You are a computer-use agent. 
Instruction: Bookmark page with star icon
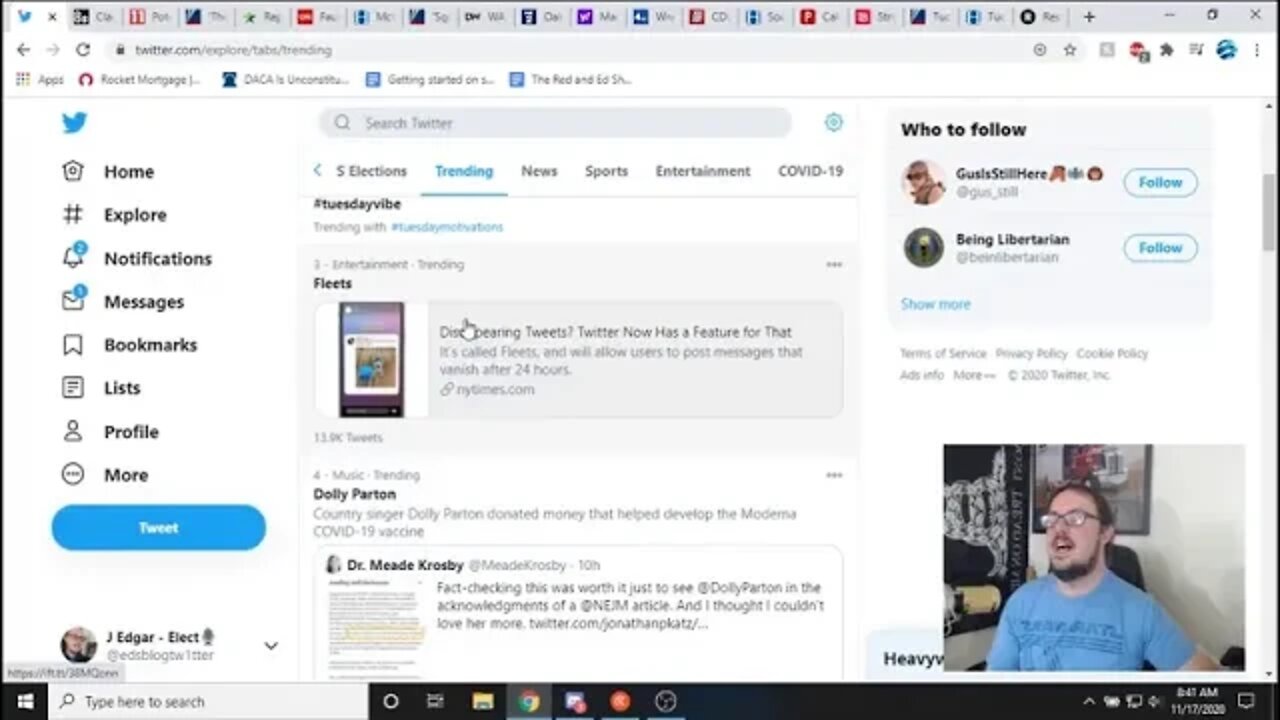click(1069, 49)
